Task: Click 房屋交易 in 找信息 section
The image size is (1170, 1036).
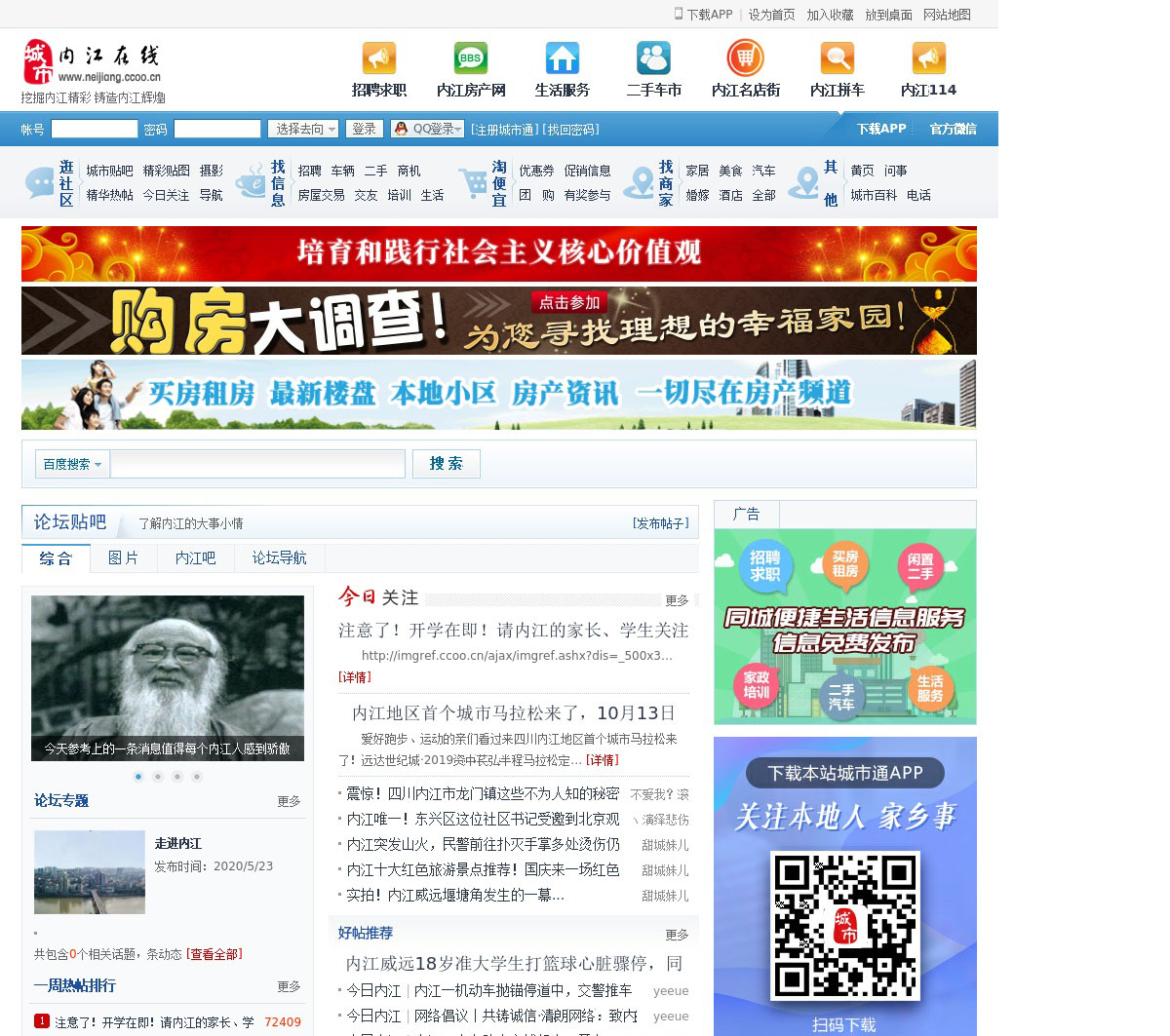Action: click(x=322, y=195)
